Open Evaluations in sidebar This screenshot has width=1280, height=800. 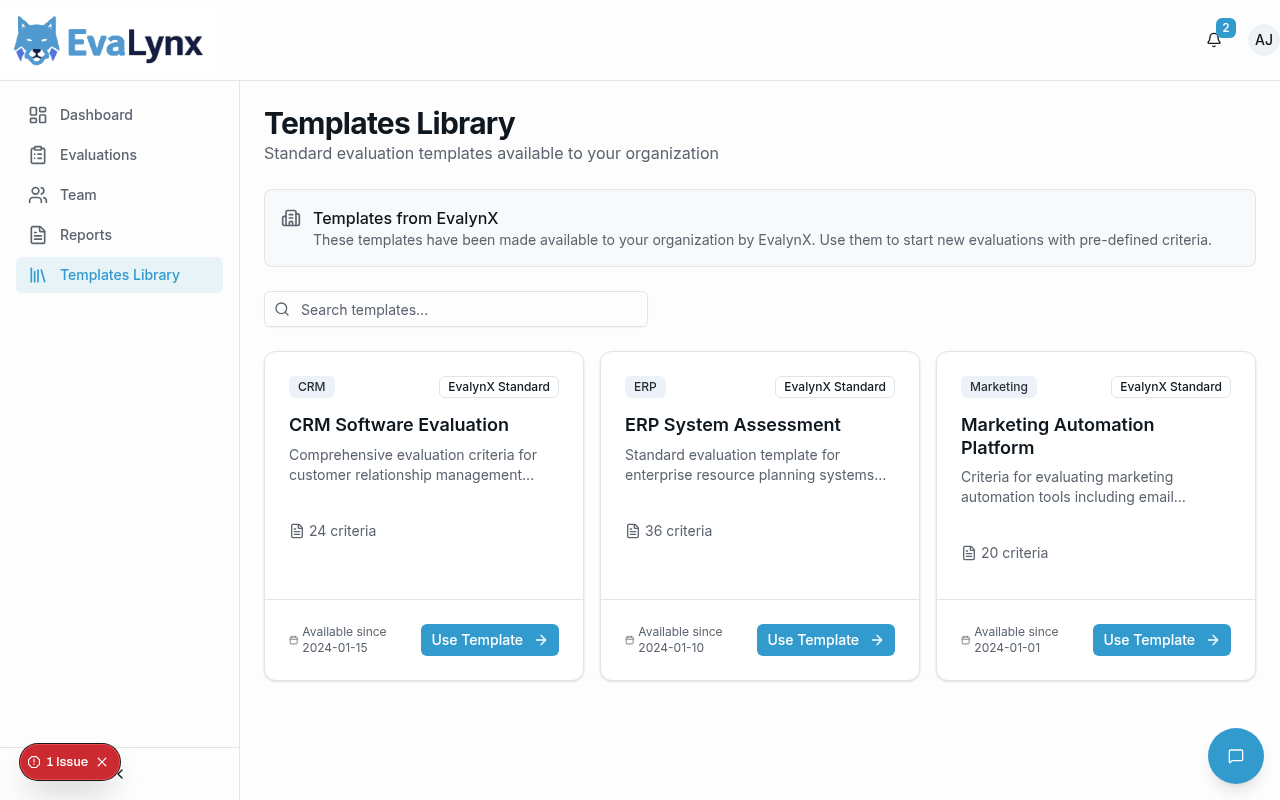pyautogui.click(x=119, y=155)
